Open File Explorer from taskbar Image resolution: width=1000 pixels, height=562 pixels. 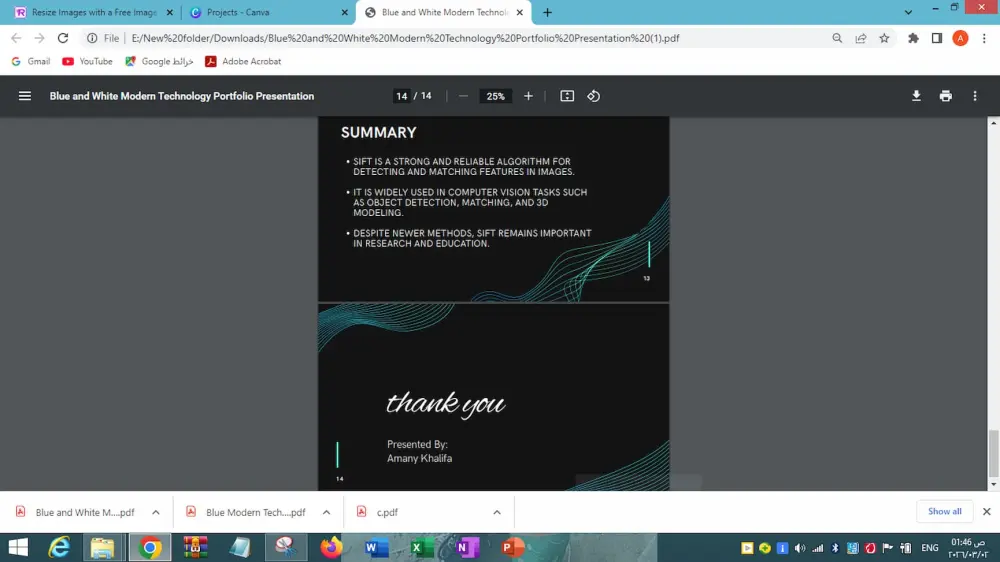click(102, 547)
